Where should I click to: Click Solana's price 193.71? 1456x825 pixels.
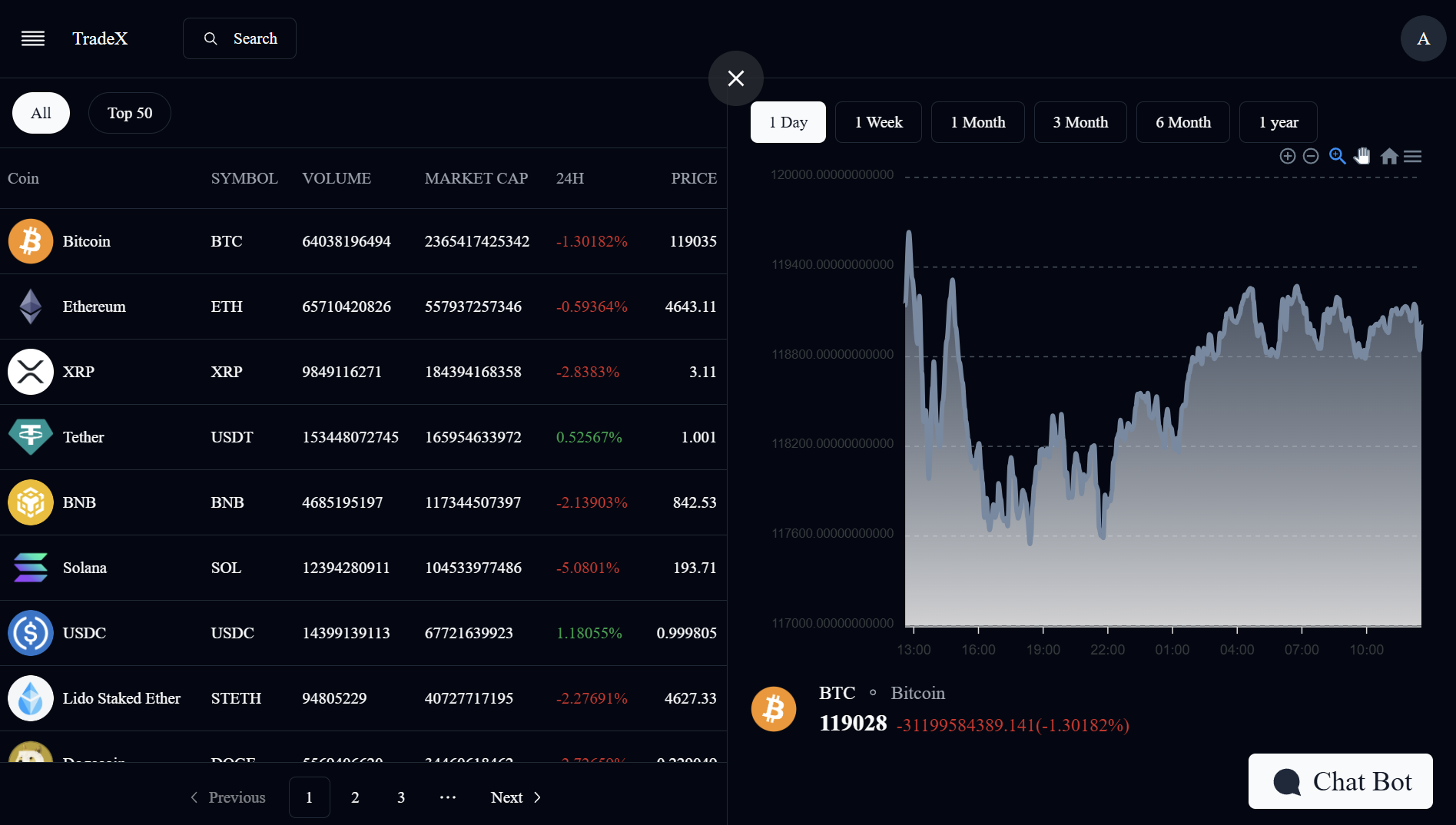tap(695, 568)
